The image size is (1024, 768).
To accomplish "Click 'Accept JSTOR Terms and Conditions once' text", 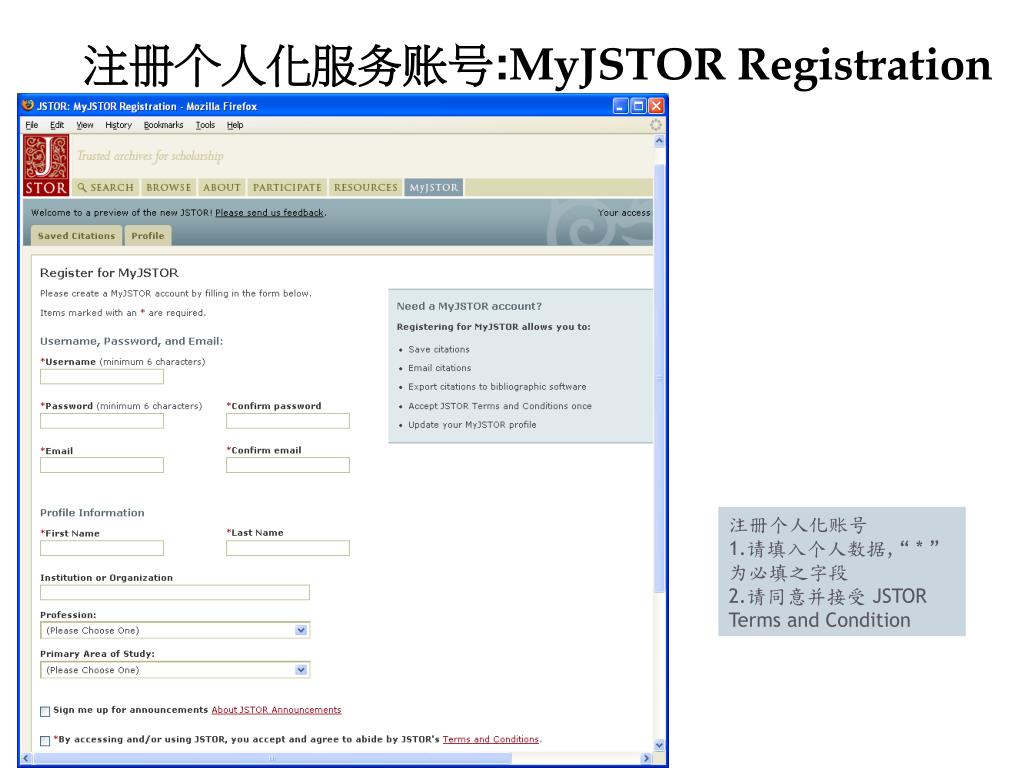I will (x=500, y=406).
